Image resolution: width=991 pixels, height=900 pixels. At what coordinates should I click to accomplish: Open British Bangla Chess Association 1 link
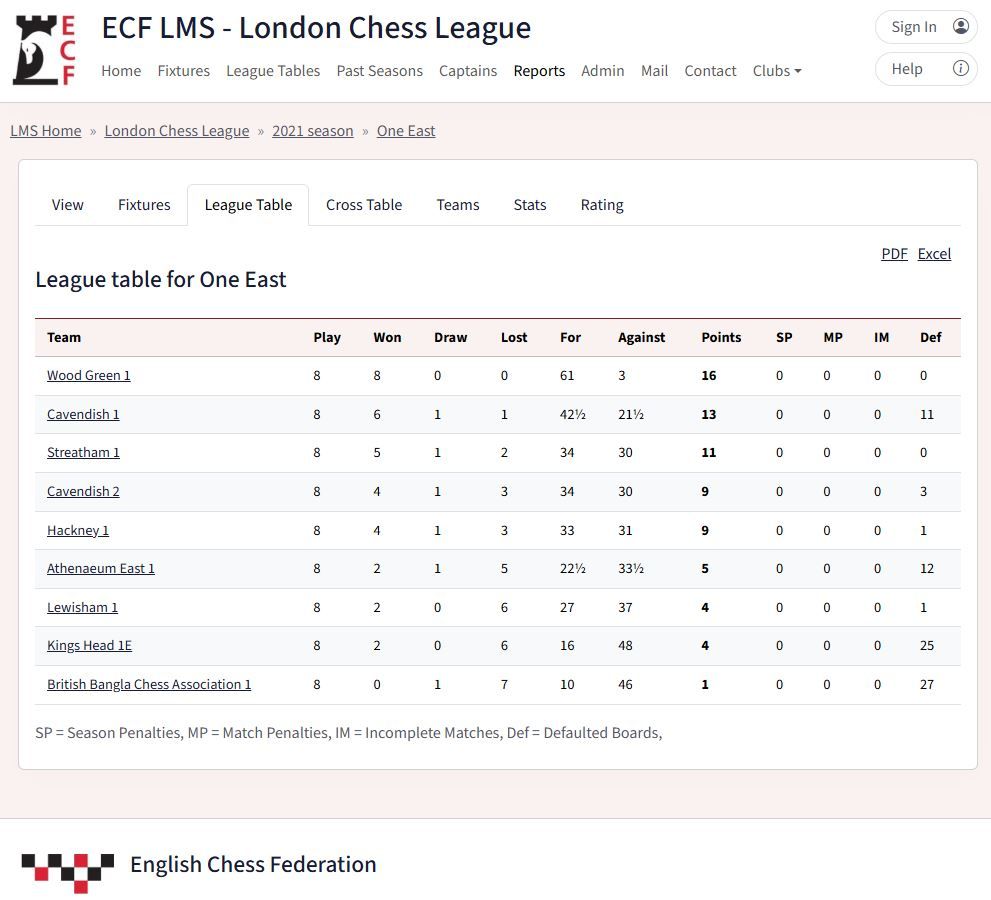coord(149,684)
